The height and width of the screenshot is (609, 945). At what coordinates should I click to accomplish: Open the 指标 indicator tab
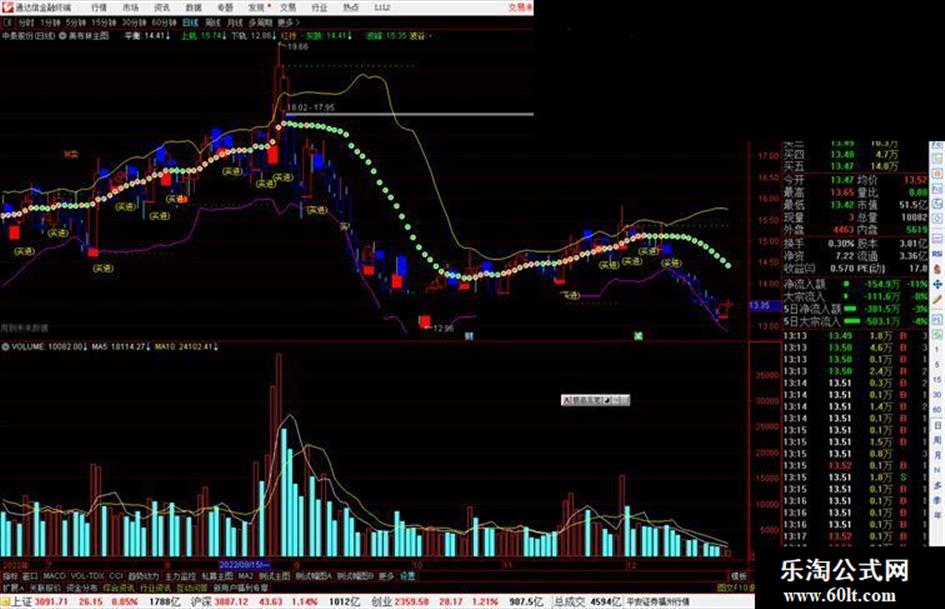tap(10, 576)
